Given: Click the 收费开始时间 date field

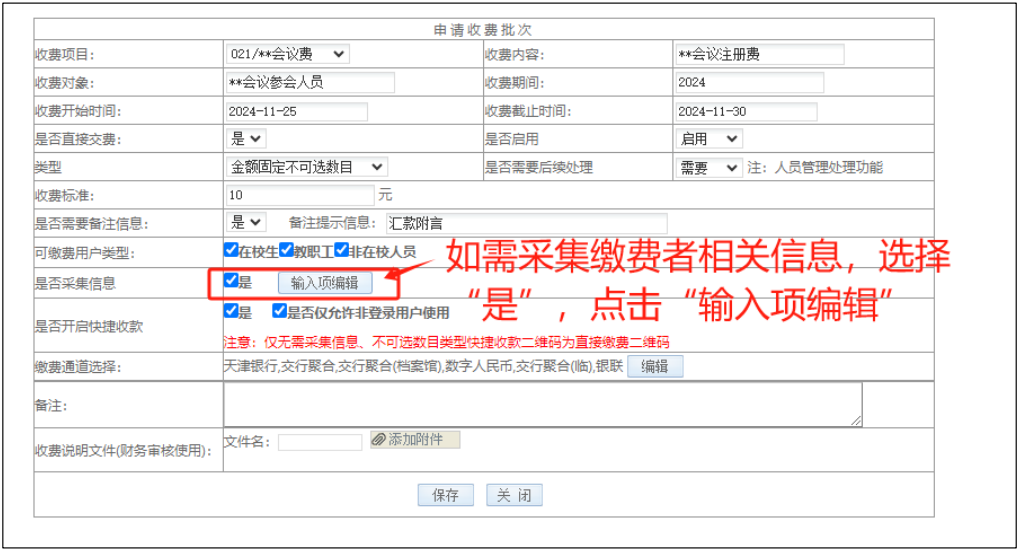Looking at the screenshot, I should pyautogui.click(x=297, y=111).
